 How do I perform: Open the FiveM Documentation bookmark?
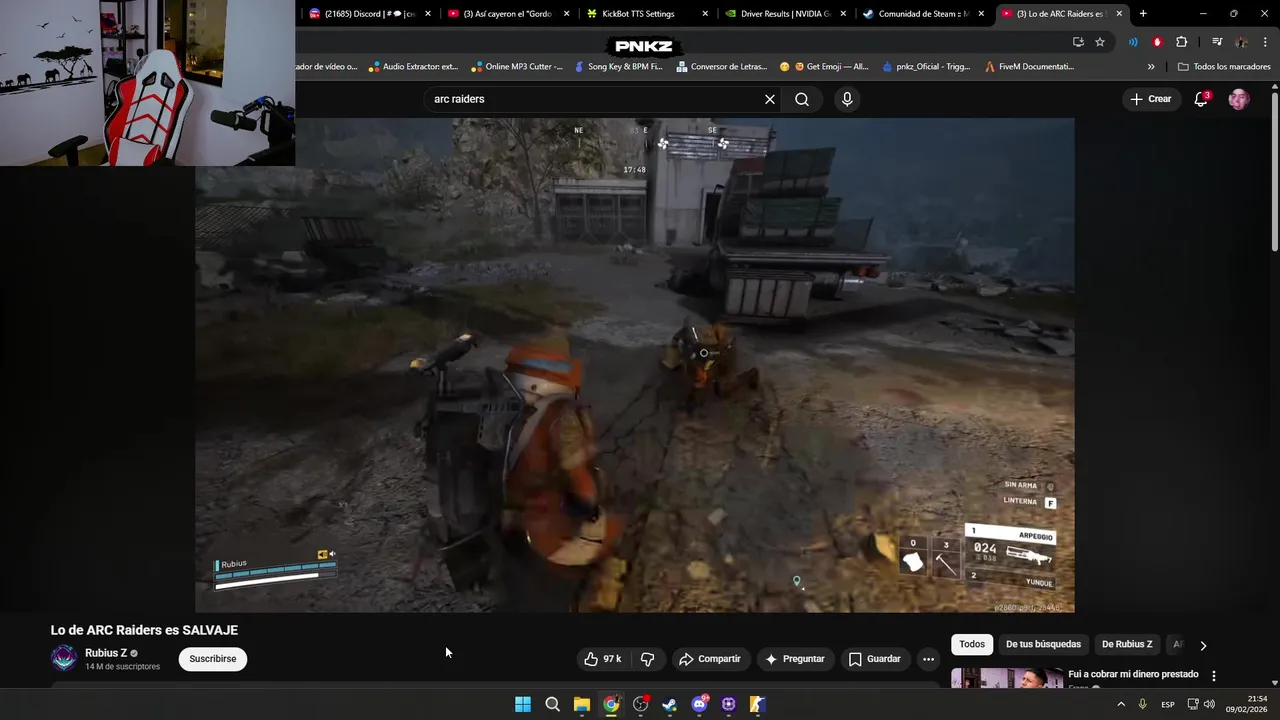[1029, 67]
